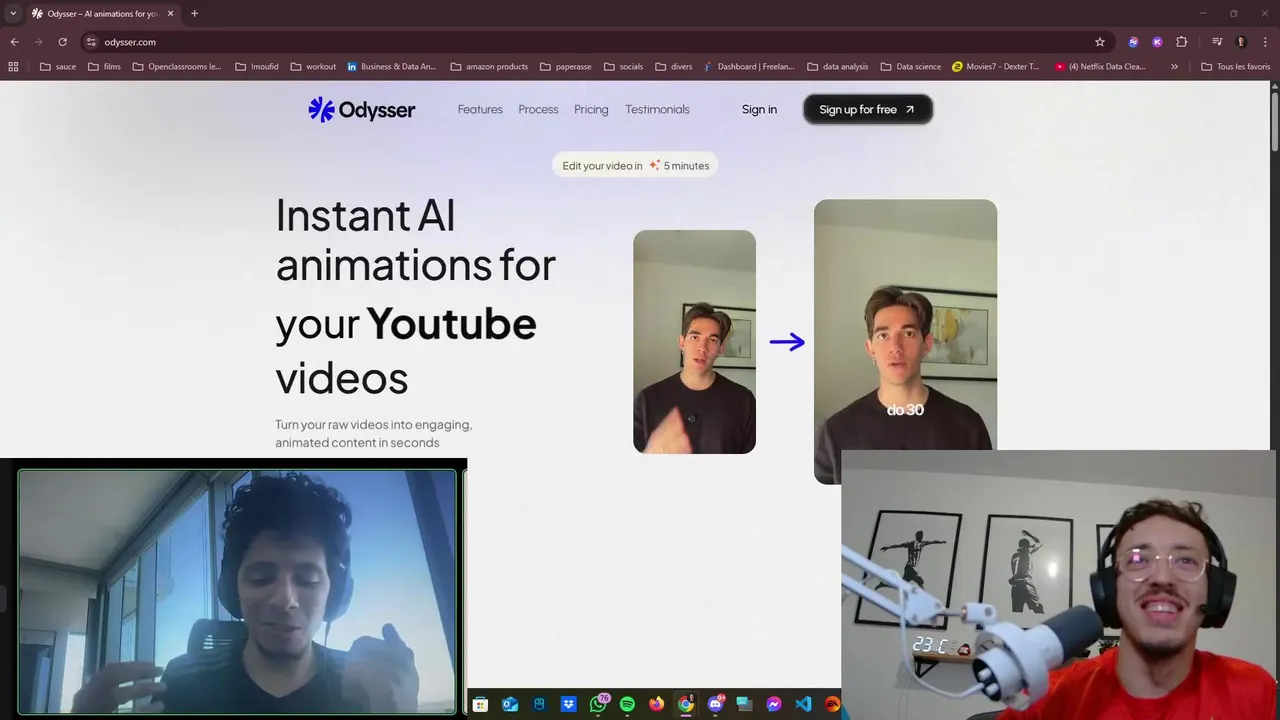Open the tab search dropdown arrow
Viewport: 1280px width, 720px height.
pos(13,13)
